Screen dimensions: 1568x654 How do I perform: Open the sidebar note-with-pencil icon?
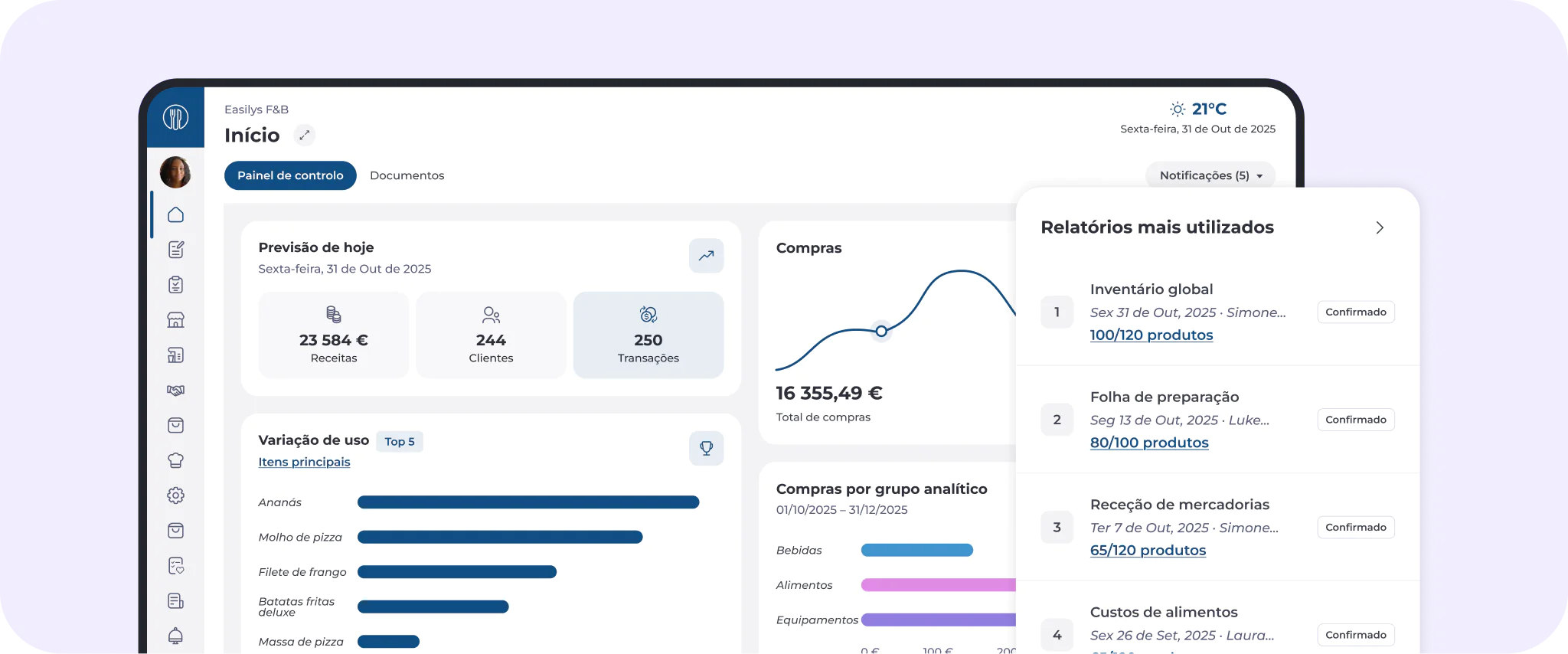[x=175, y=250]
